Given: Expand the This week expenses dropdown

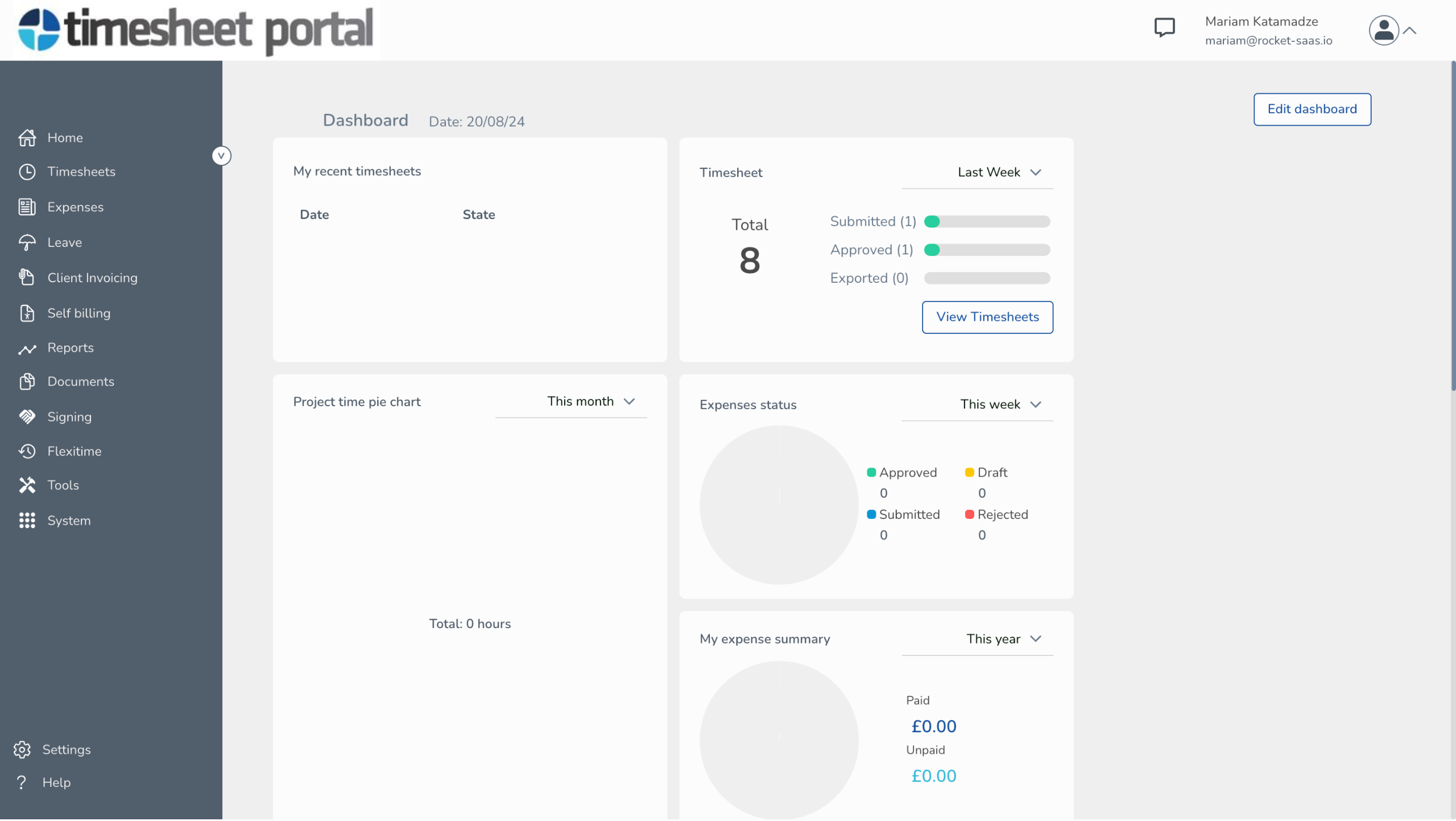Looking at the screenshot, I should [x=1000, y=405].
